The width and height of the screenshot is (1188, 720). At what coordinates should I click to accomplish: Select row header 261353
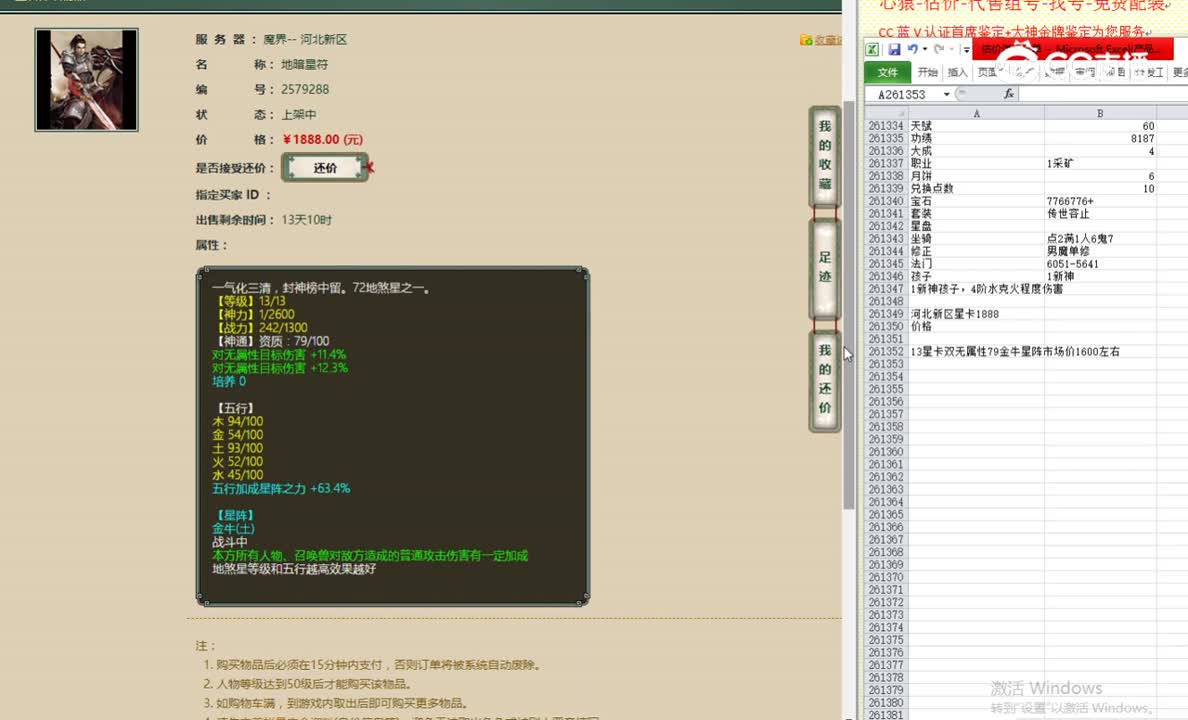pyautogui.click(x=886, y=364)
